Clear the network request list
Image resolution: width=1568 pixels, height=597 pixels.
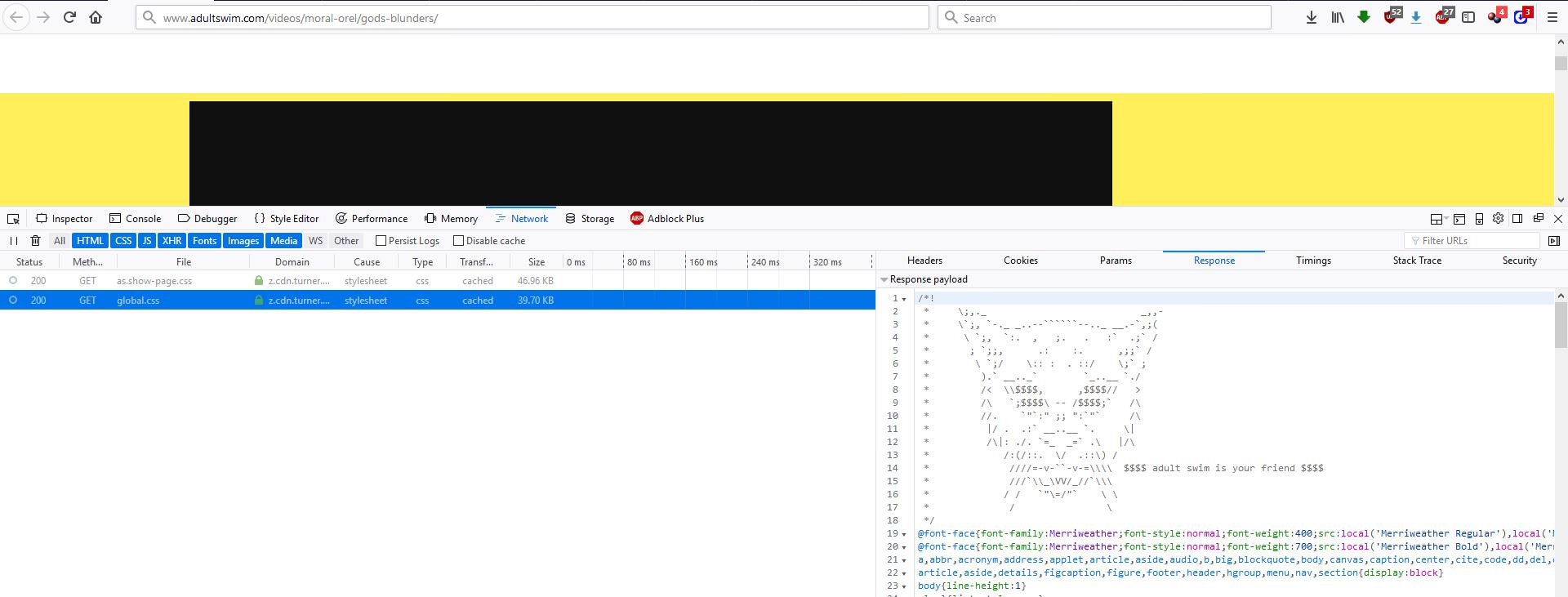(x=35, y=241)
